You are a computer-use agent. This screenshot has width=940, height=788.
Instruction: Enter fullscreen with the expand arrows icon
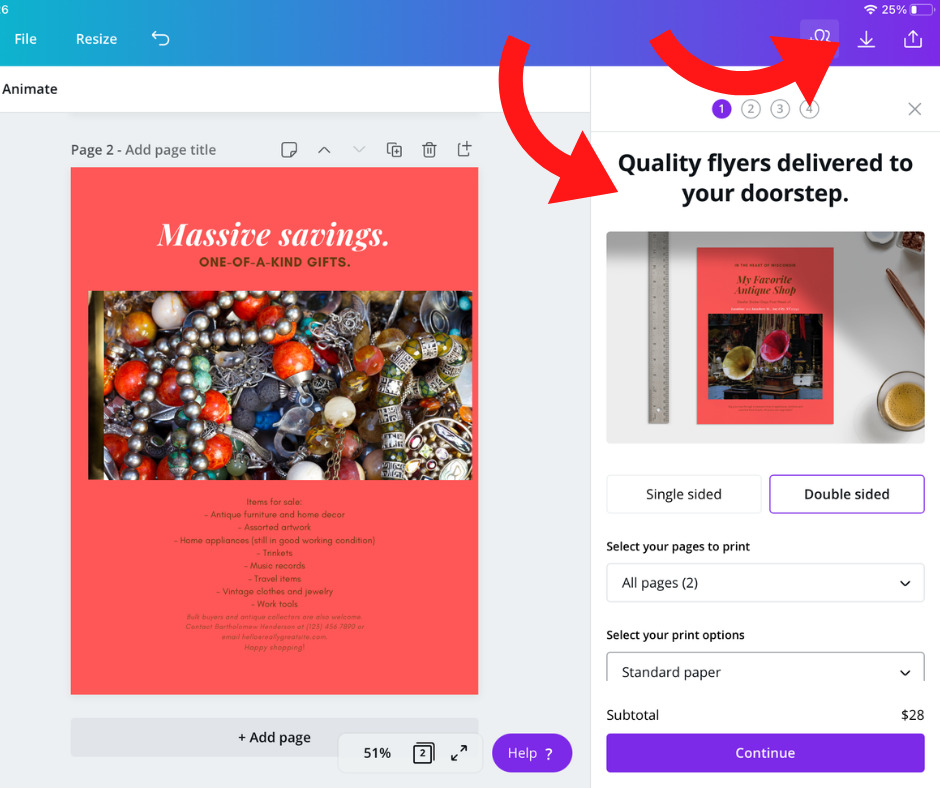(459, 753)
